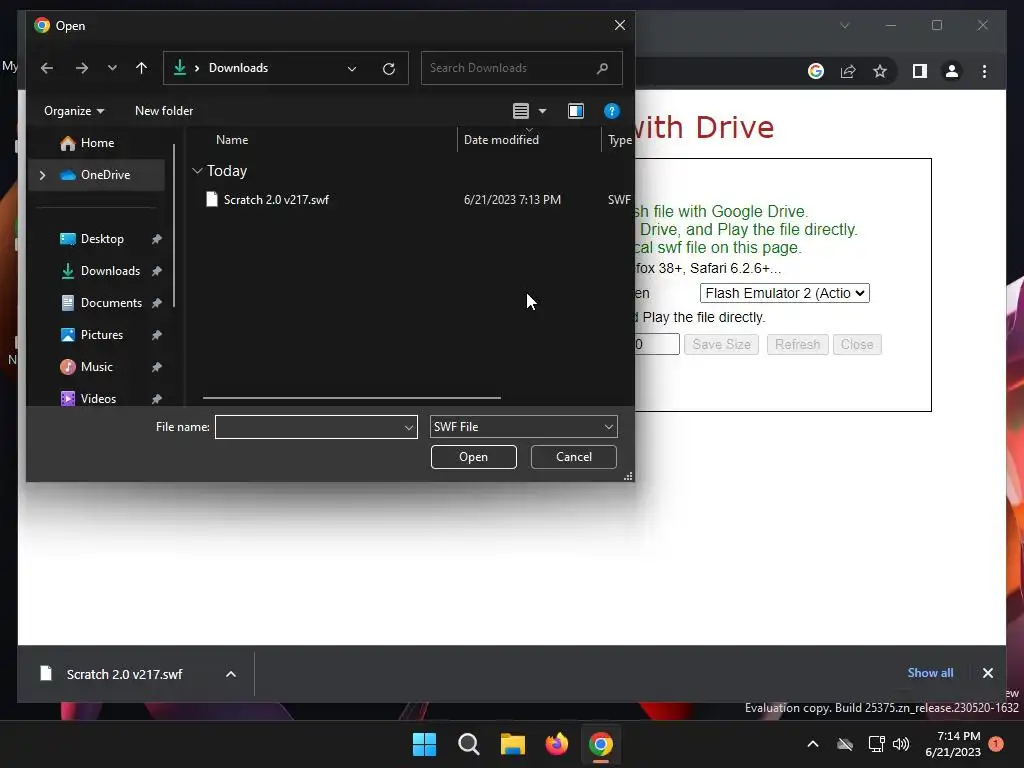Screen dimensions: 1024x768
Task: Open Firefox from taskbar
Action: (556, 744)
